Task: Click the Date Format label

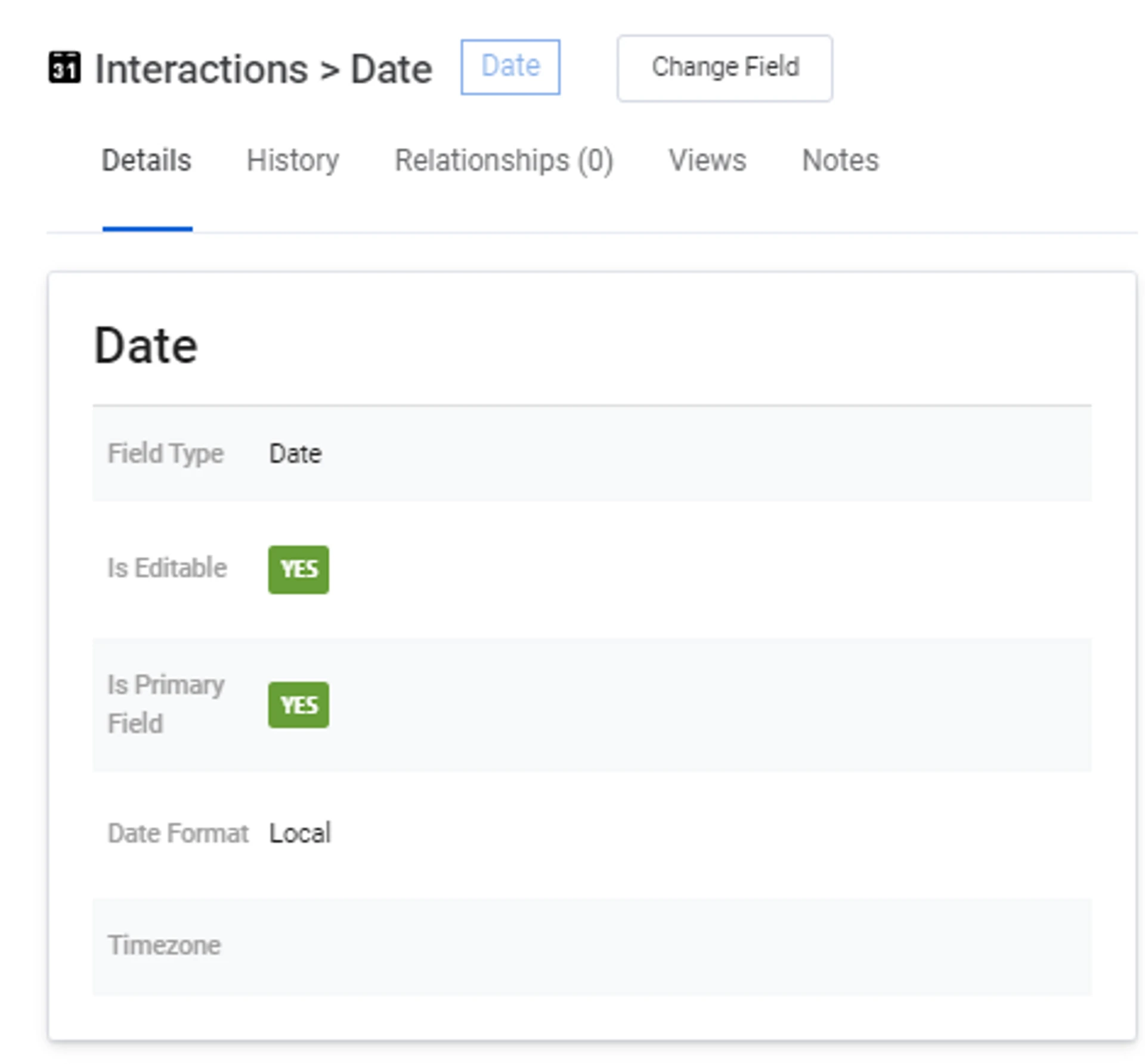Action: pyautogui.click(x=178, y=833)
